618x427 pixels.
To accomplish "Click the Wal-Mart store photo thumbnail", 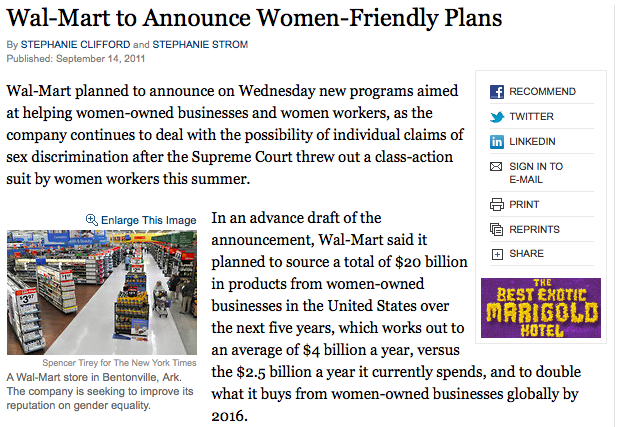I will click(102, 293).
